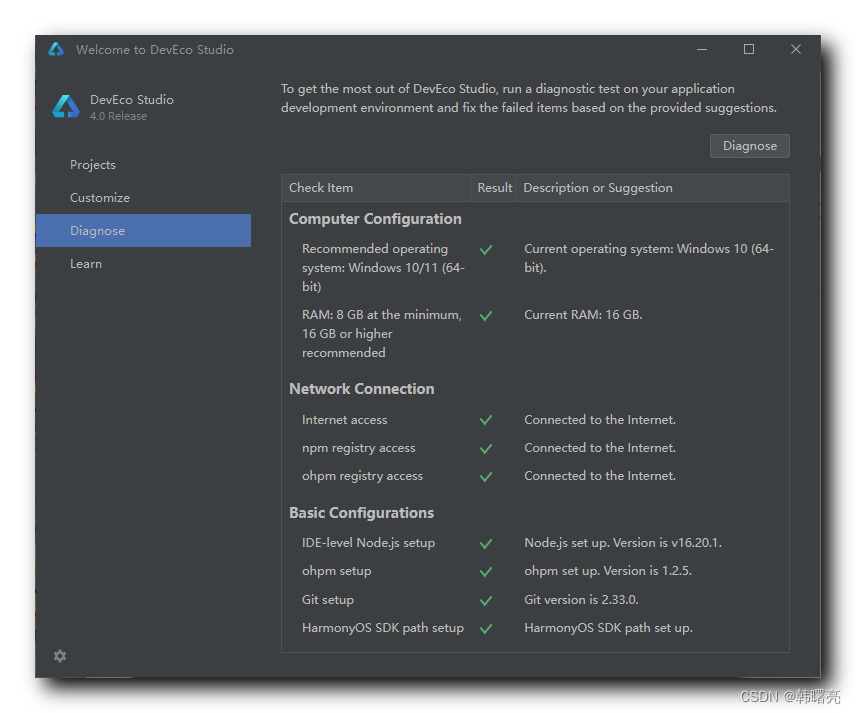Click green checkmark beside npm registry access
This screenshot has width=856, height=713.
coord(486,449)
